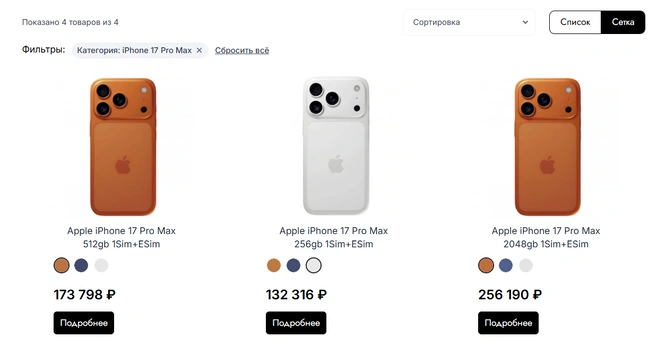Click the chevron arrow in the sorting box

pos(525,22)
